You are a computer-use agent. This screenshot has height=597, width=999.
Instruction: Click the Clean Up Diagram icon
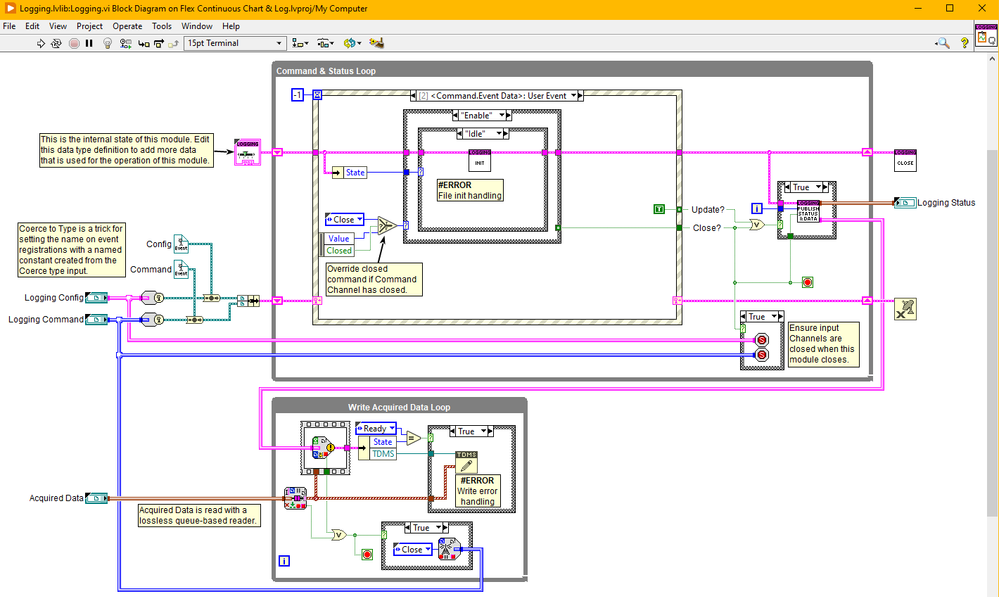tap(377, 43)
